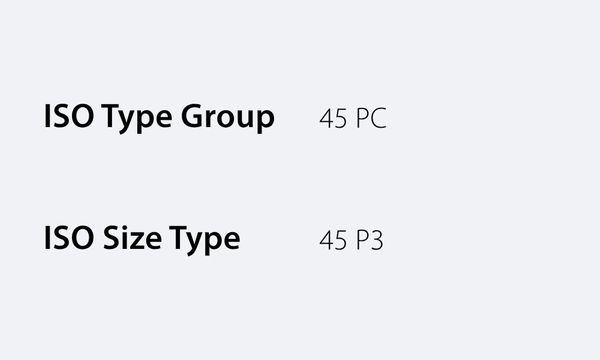Select the P3 code text
This screenshot has height=360, width=600.
click(370, 240)
